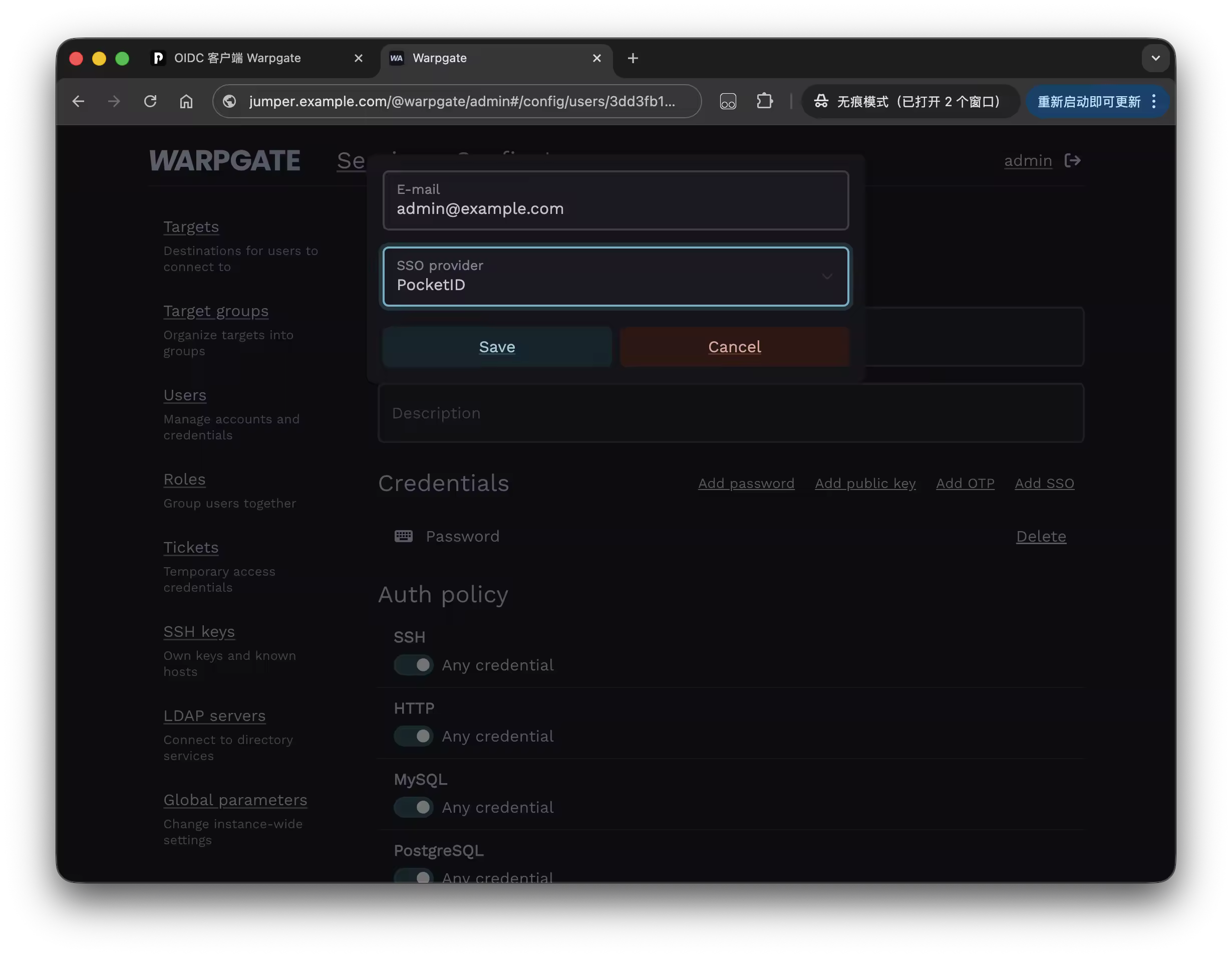
Task: Click the E-mail input field
Action: pyautogui.click(x=615, y=200)
